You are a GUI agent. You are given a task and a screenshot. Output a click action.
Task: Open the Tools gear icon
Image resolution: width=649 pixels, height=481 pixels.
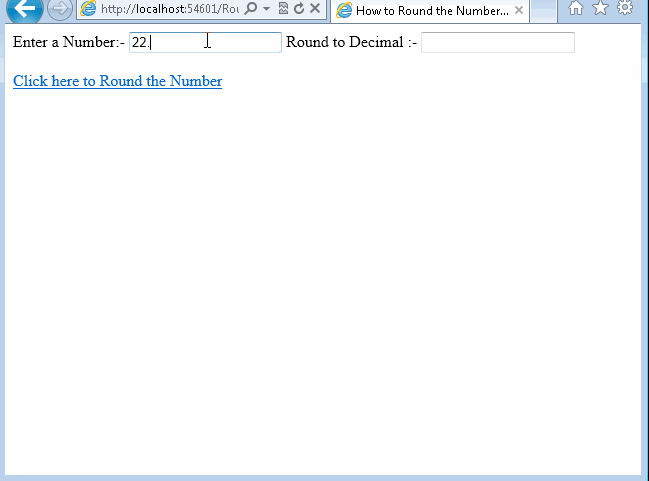pyautogui.click(x=625, y=7)
